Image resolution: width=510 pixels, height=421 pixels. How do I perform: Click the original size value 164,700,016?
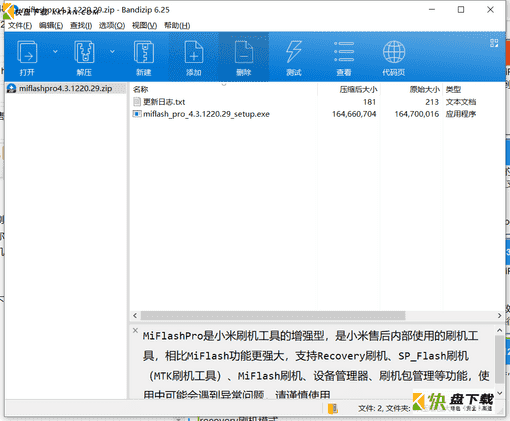pos(417,114)
